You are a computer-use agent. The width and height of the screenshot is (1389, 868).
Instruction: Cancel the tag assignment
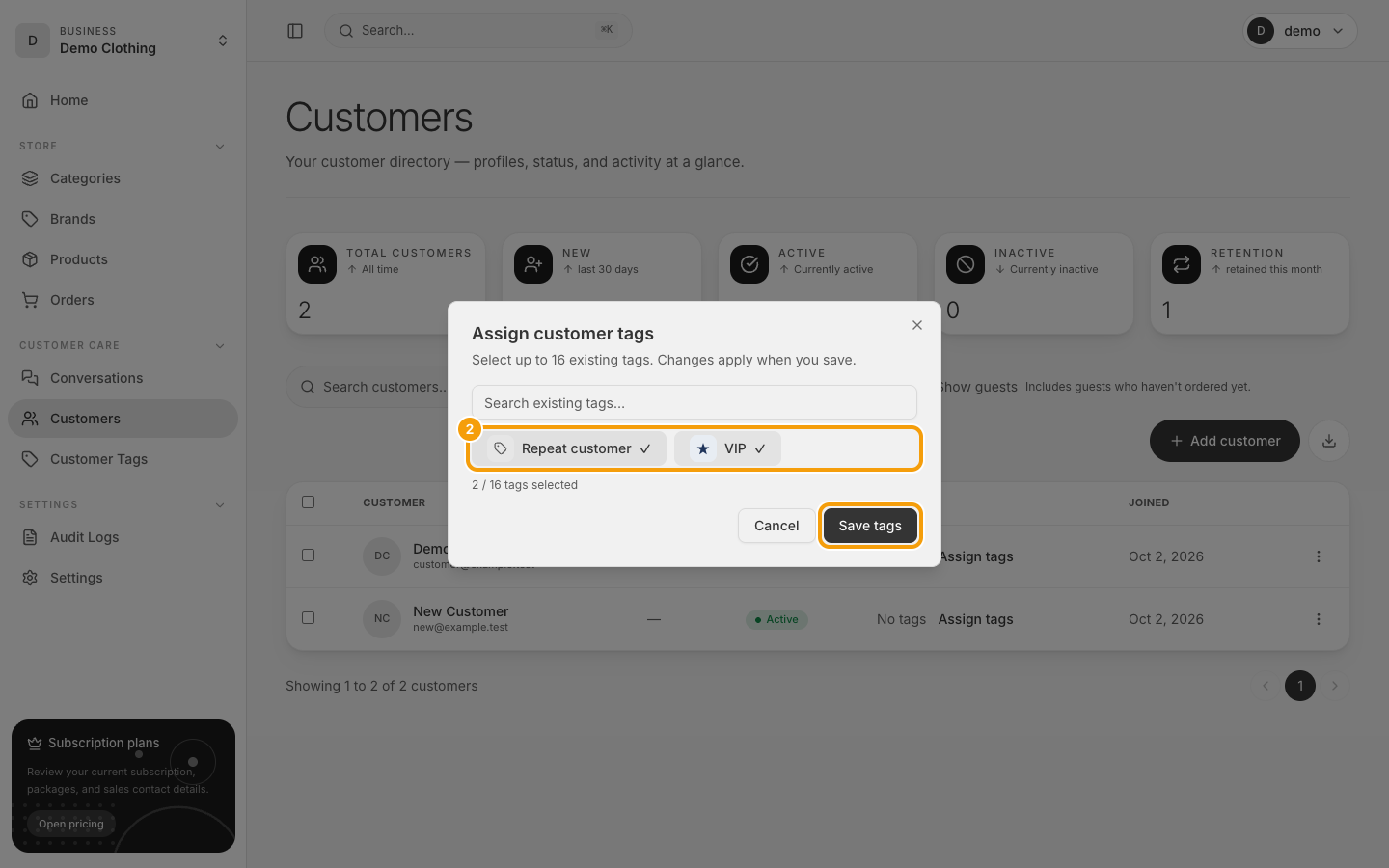point(776,526)
